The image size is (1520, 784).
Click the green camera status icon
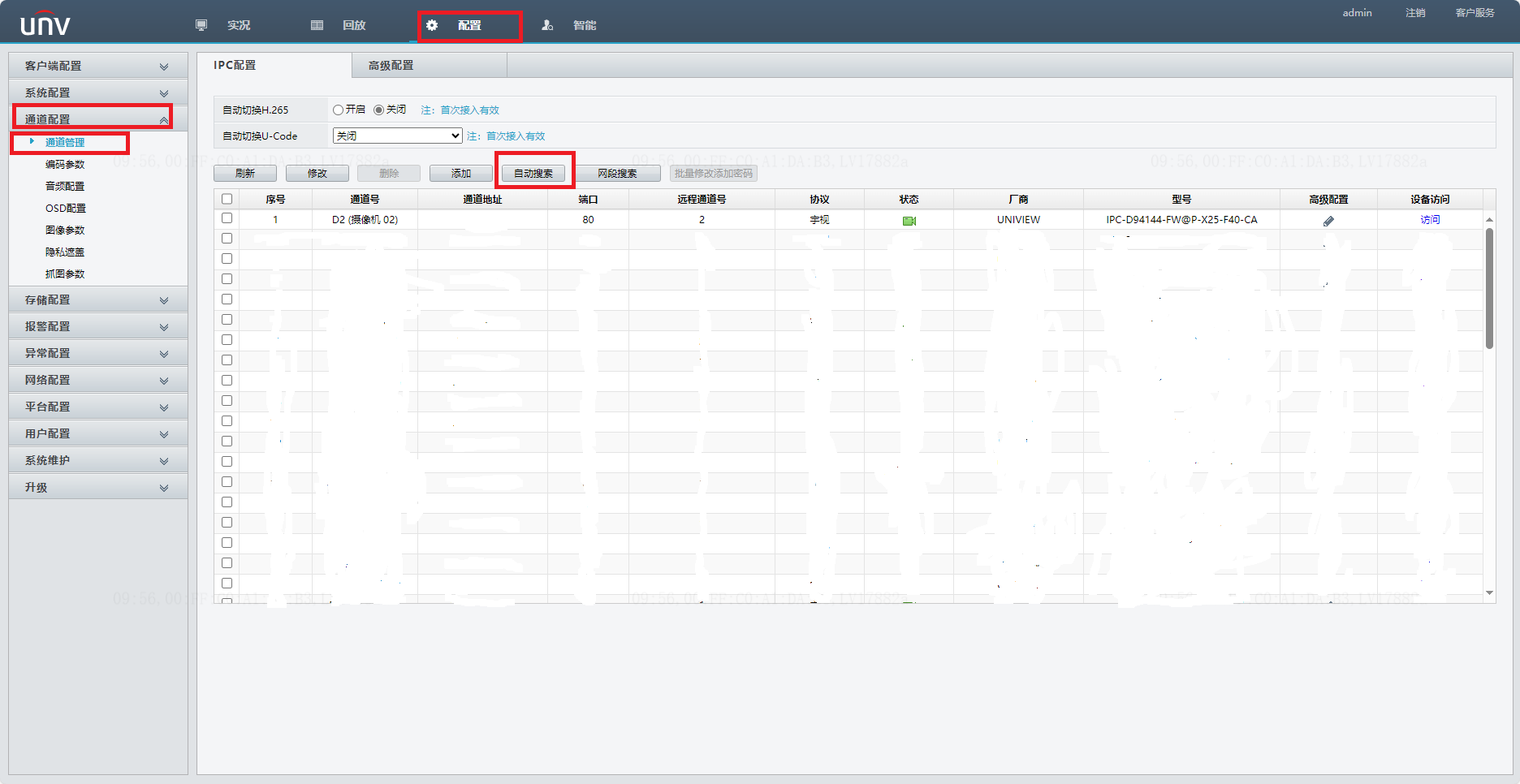click(909, 221)
